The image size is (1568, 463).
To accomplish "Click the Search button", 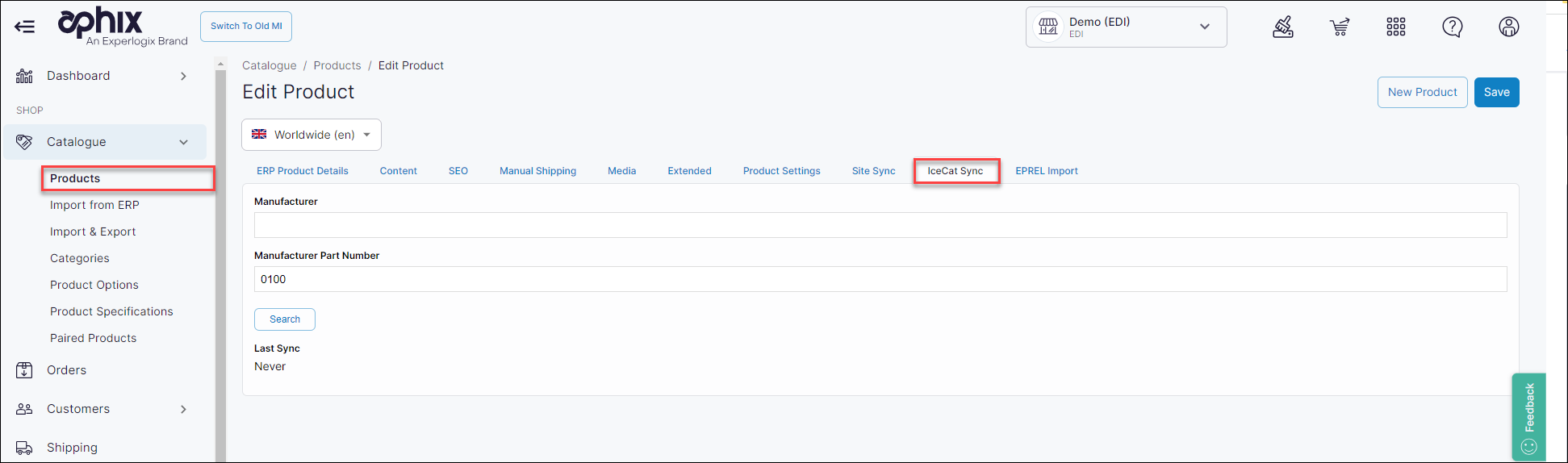I will pos(285,319).
